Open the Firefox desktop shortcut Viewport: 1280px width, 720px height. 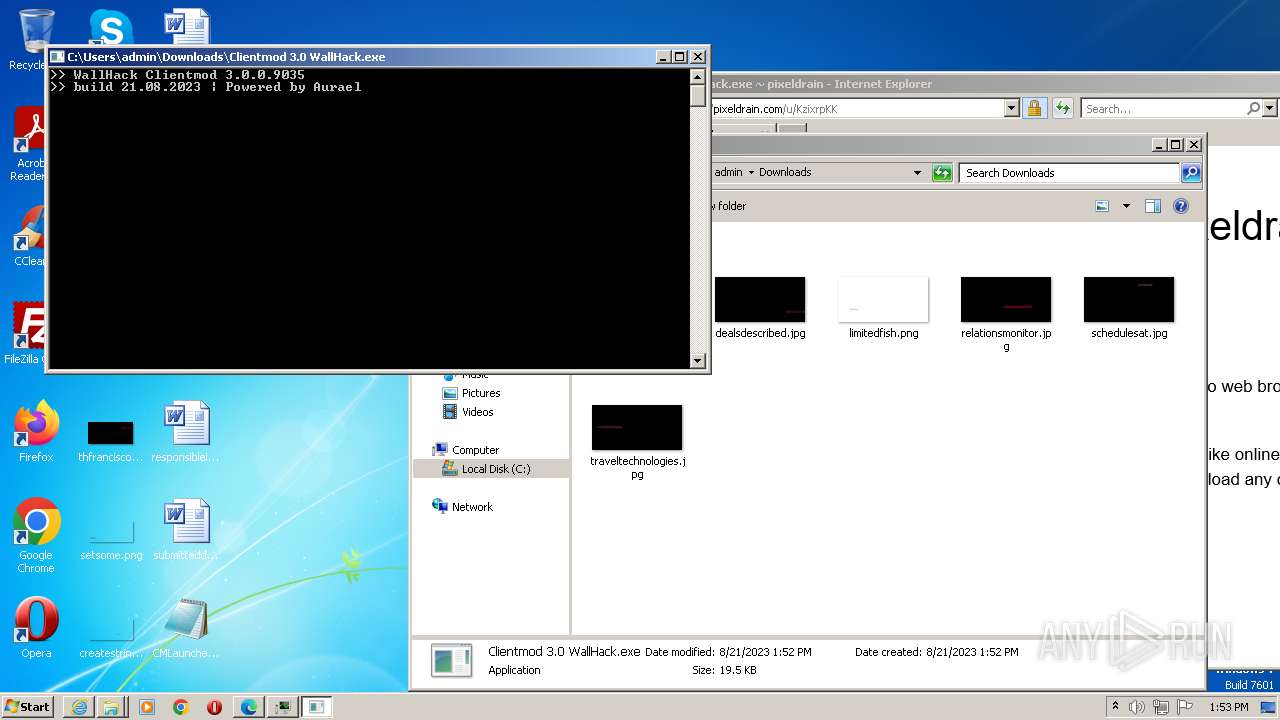[x=36, y=432]
